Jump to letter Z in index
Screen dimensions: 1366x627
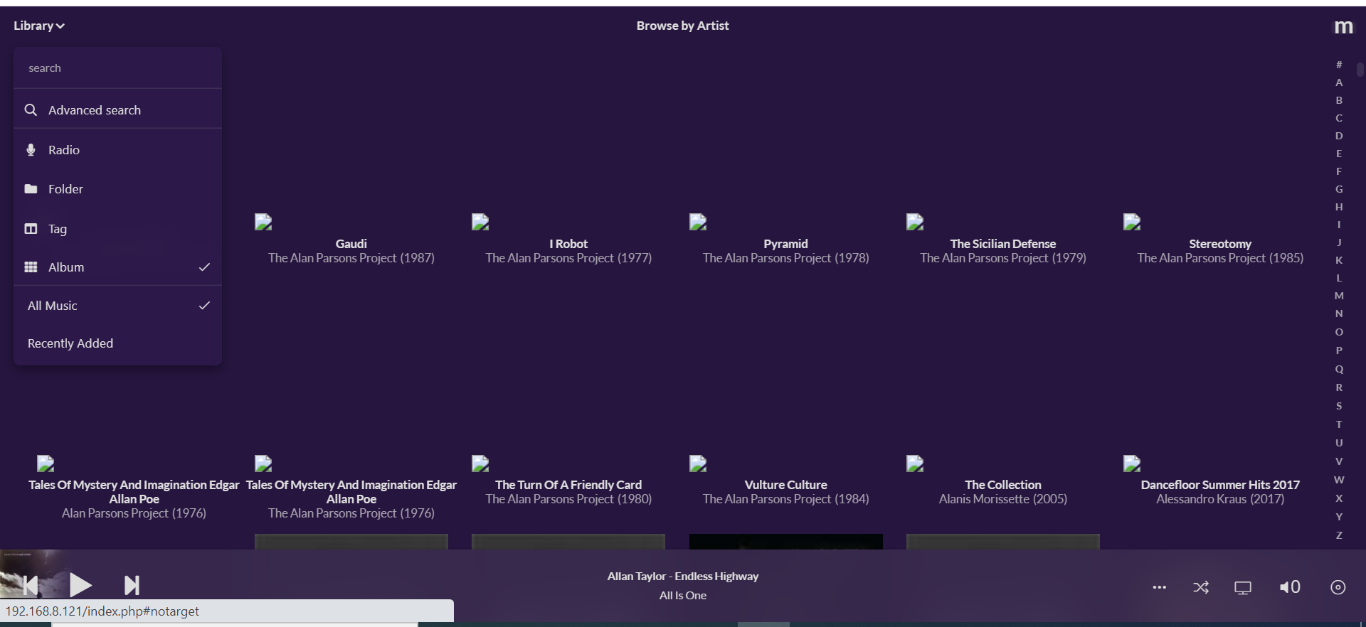(x=1339, y=535)
